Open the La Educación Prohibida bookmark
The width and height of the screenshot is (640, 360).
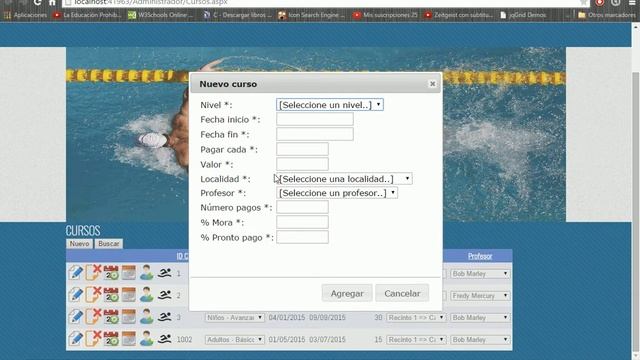tap(87, 15)
